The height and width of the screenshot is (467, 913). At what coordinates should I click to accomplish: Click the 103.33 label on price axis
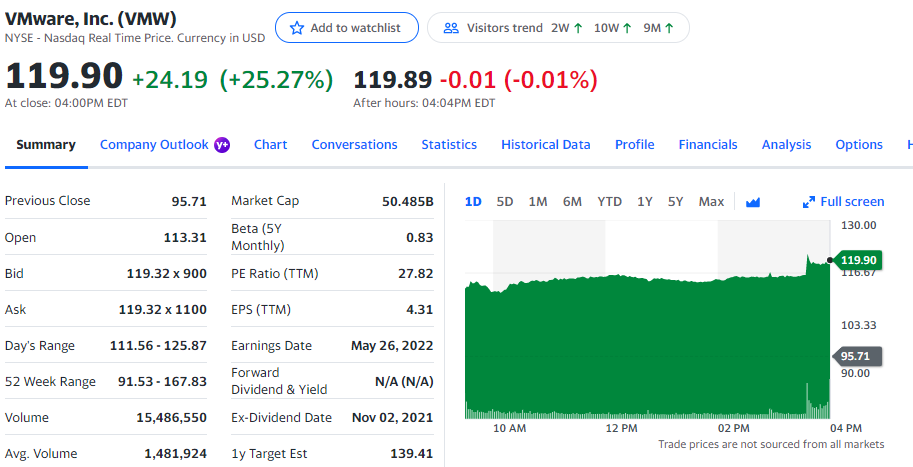pos(858,325)
